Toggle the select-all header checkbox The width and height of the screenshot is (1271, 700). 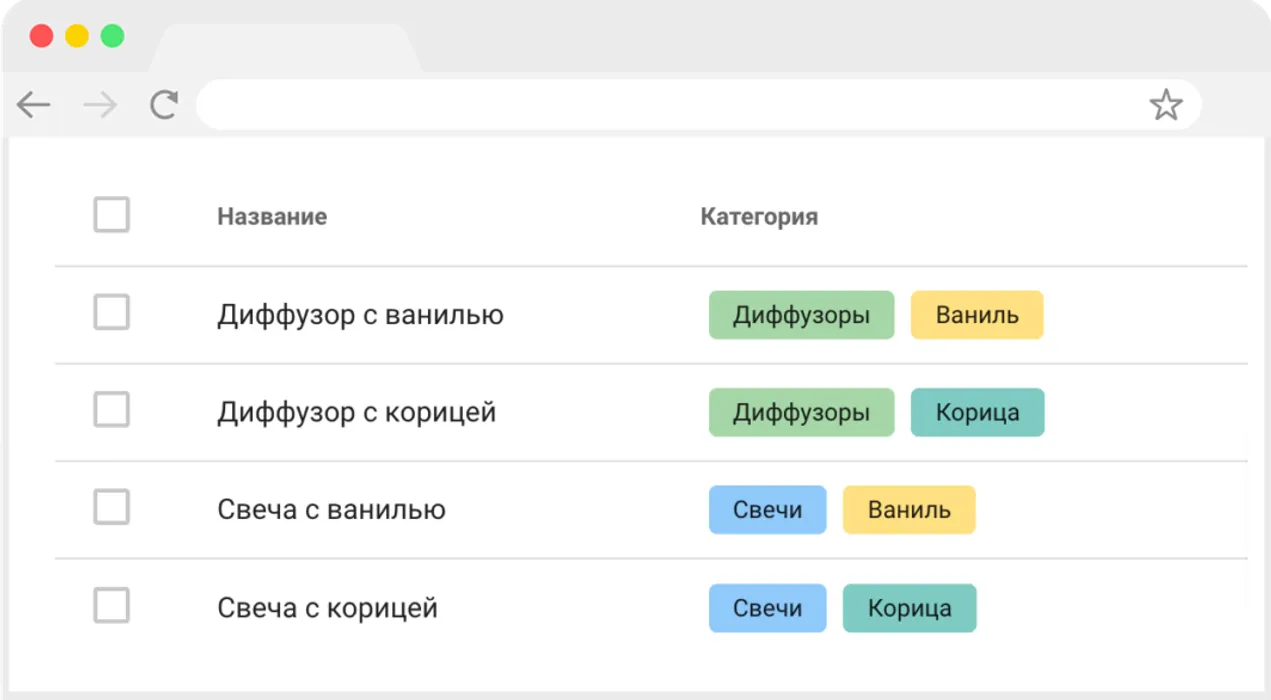coord(111,215)
